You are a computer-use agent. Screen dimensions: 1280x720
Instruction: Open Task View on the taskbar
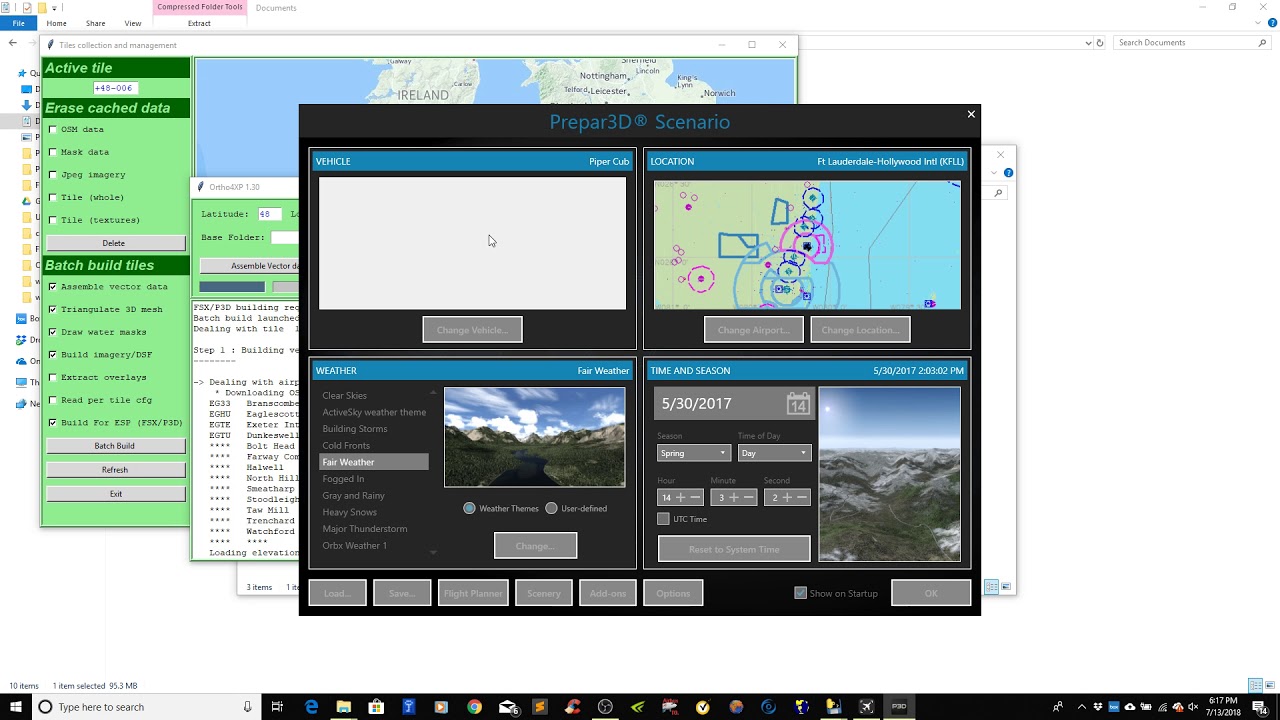coord(277,707)
